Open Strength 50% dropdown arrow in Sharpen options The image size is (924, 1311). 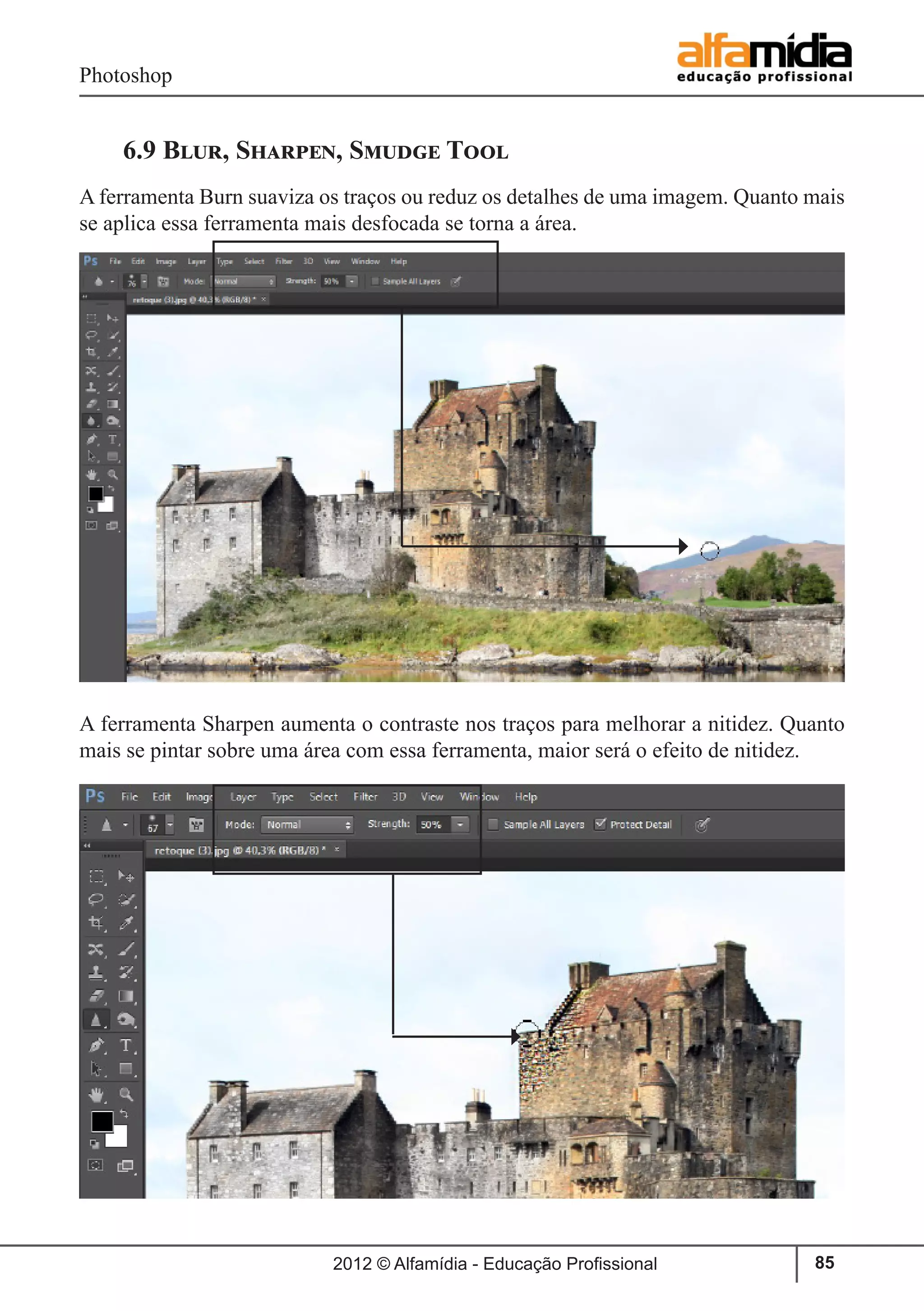click(x=460, y=825)
